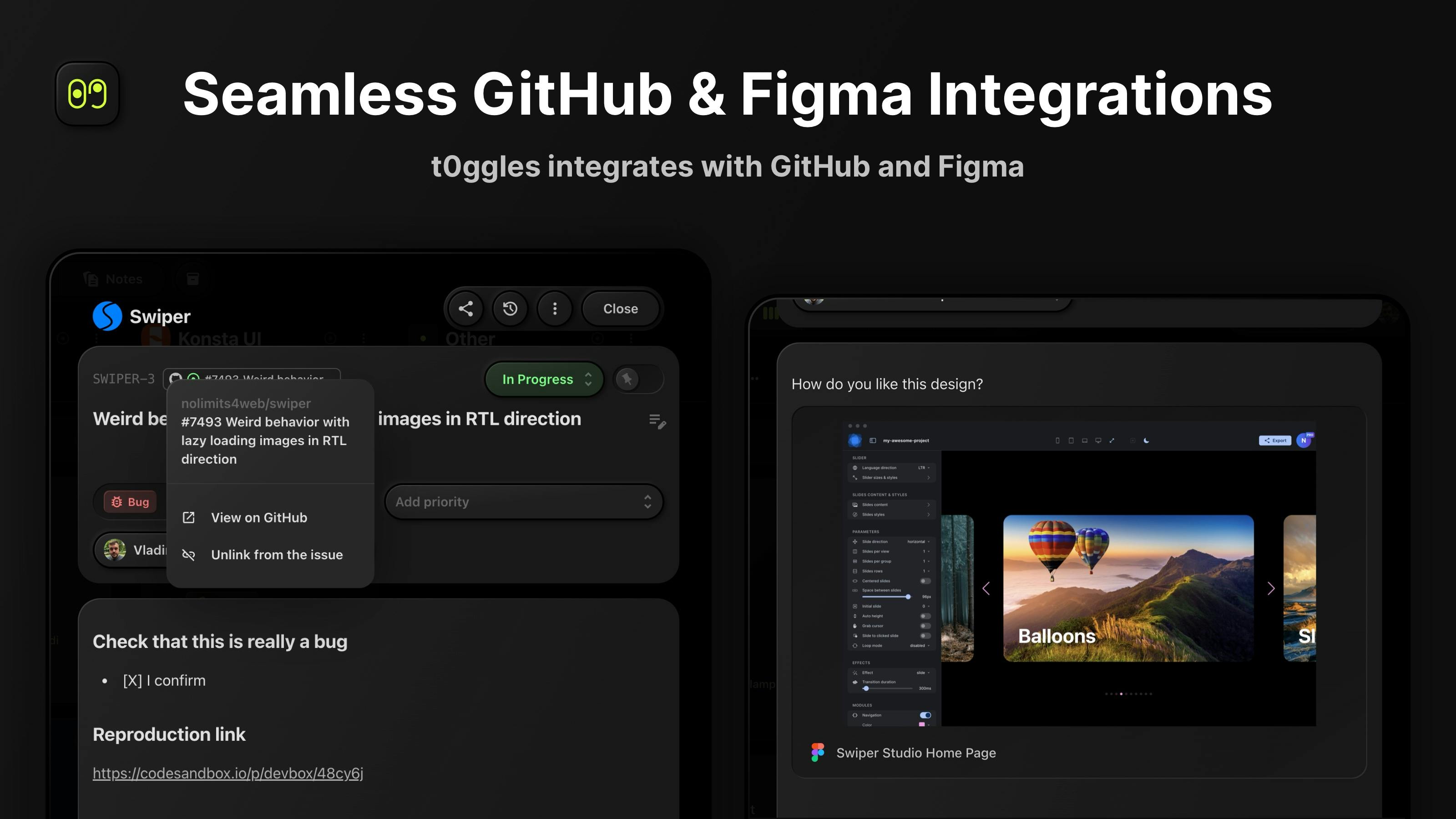Click the t0ggles app logo icon
The height and width of the screenshot is (819, 1456).
pos(87,93)
